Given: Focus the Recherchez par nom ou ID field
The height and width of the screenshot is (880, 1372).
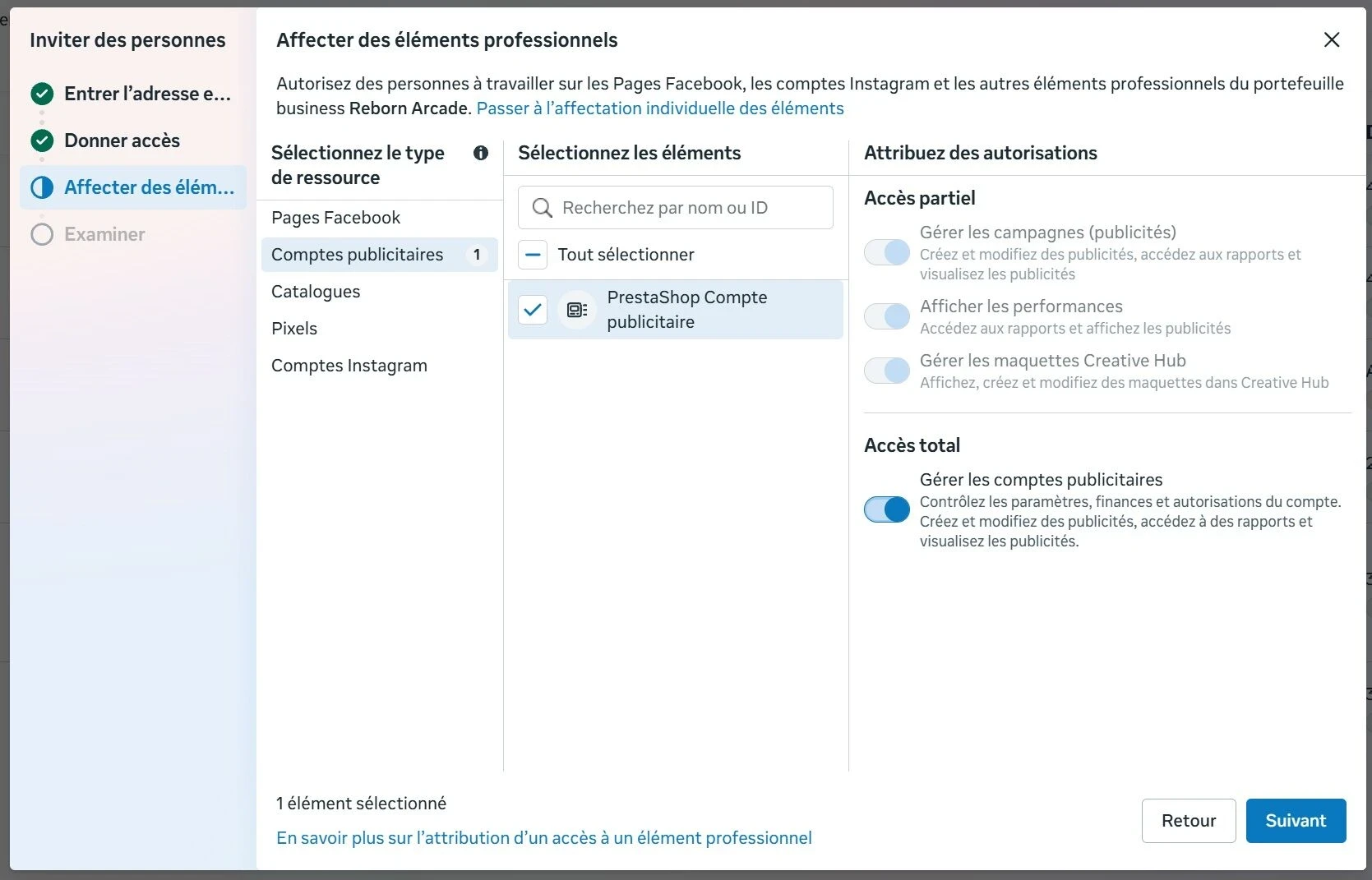Looking at the screenshot, I should (x=675, y=208).
